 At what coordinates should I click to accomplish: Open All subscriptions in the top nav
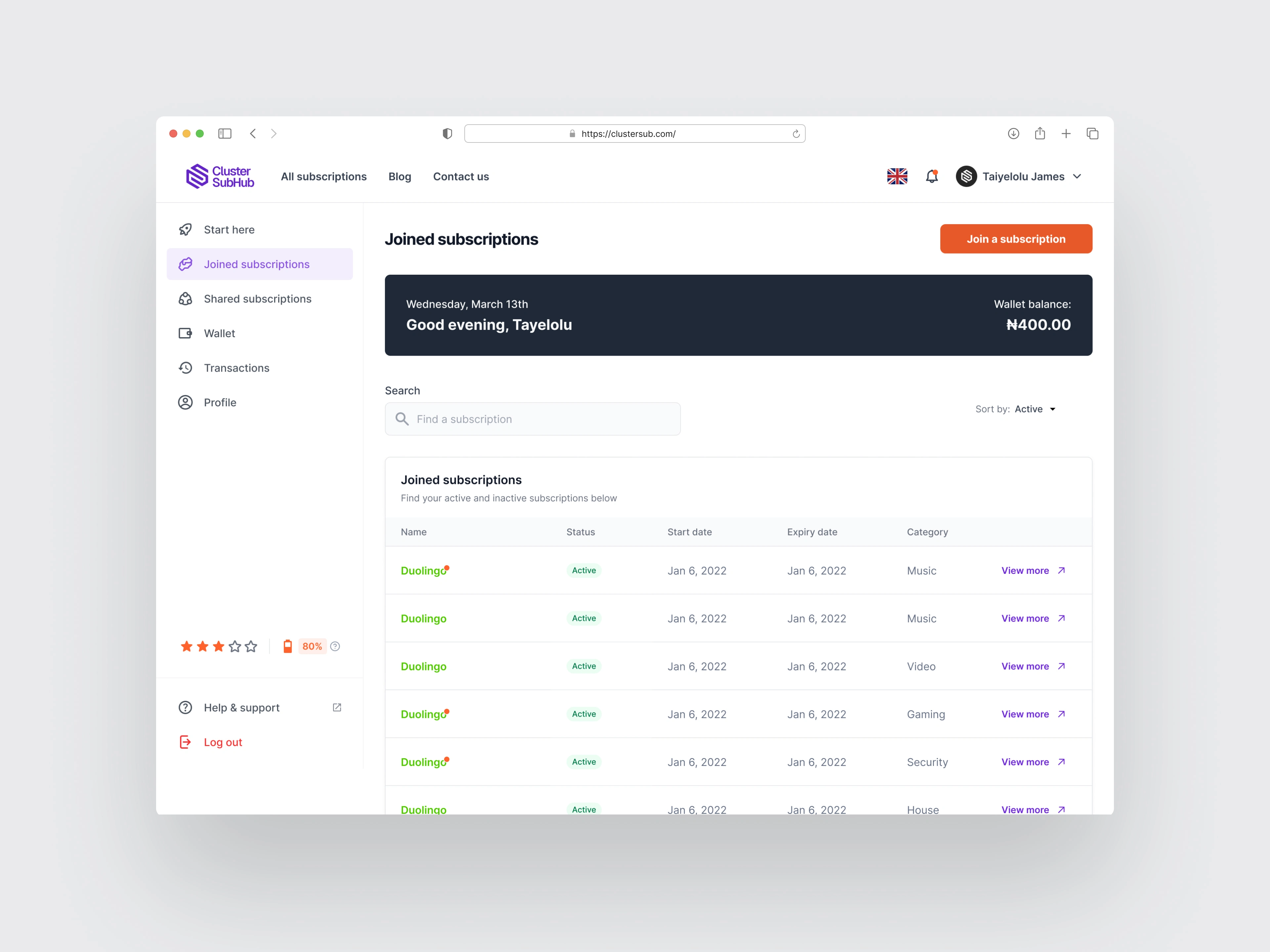click(324, 176)
